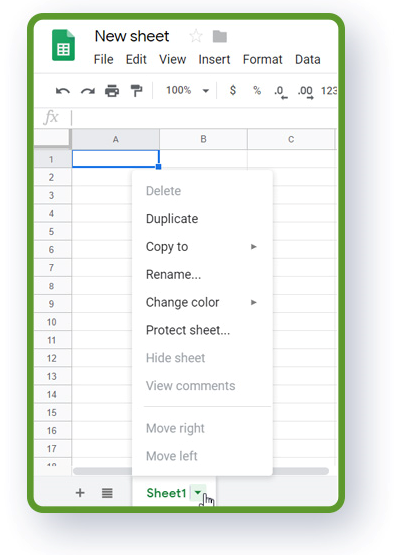The width and height of the screenshot is (420, 555).
Task: Activate the paint format tool
Action: coord(136,91)
